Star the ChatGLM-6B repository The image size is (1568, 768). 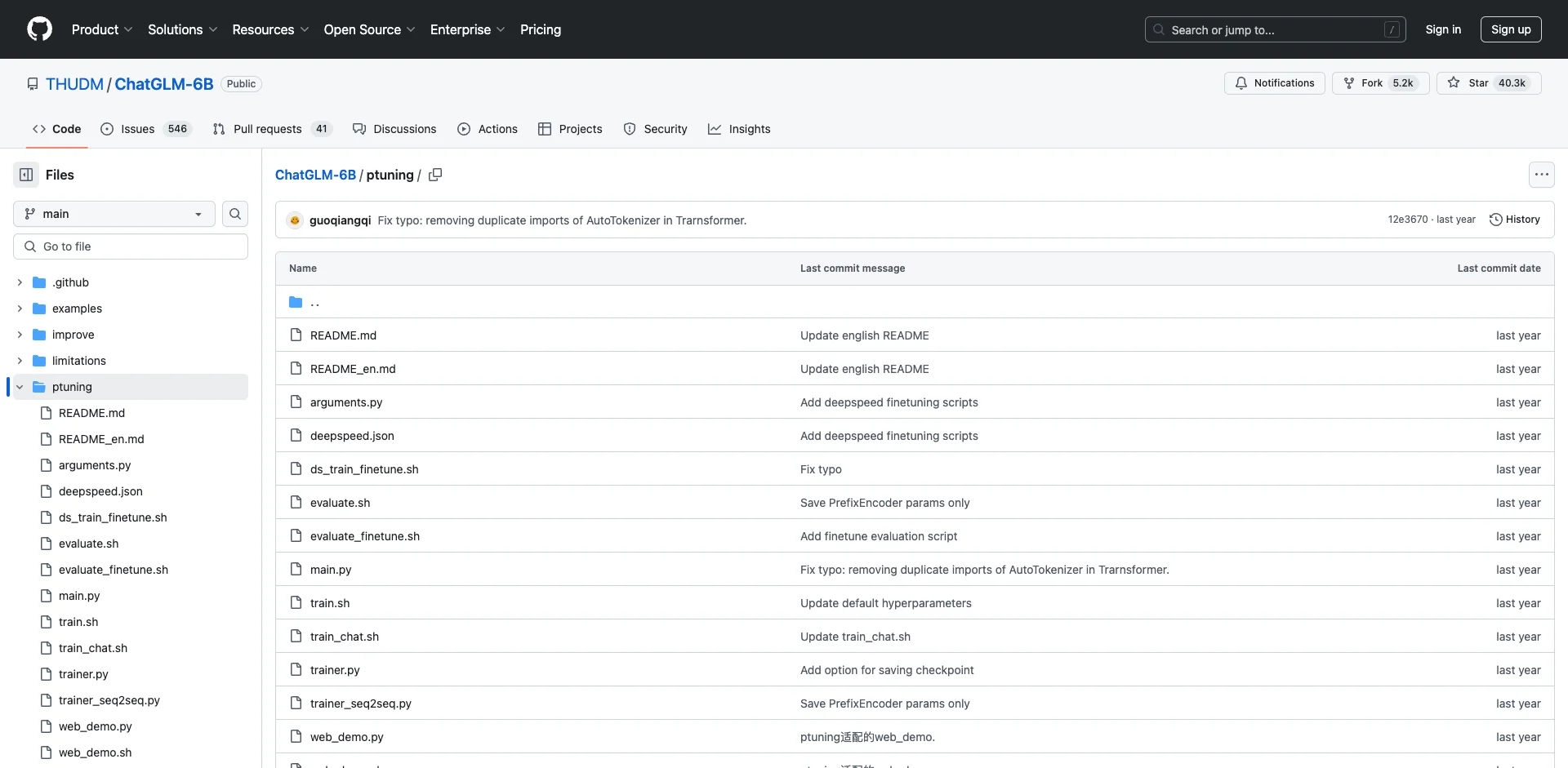pos(1488,83)
